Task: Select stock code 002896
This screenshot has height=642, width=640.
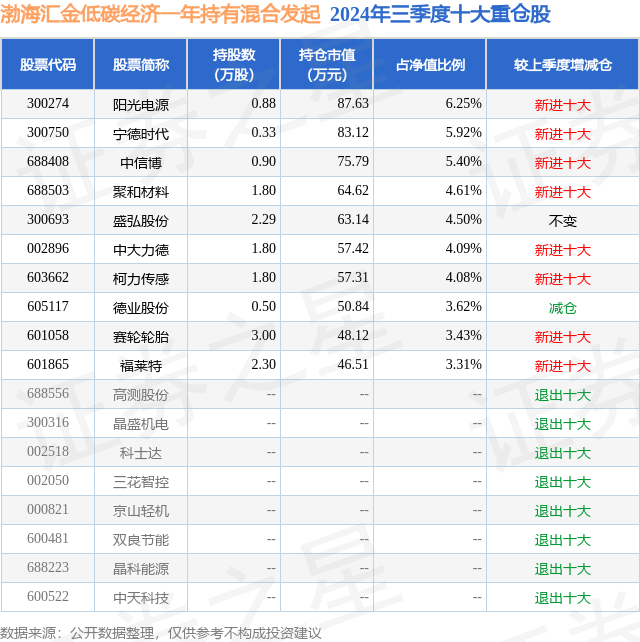Action: click(x=48, y=249)
